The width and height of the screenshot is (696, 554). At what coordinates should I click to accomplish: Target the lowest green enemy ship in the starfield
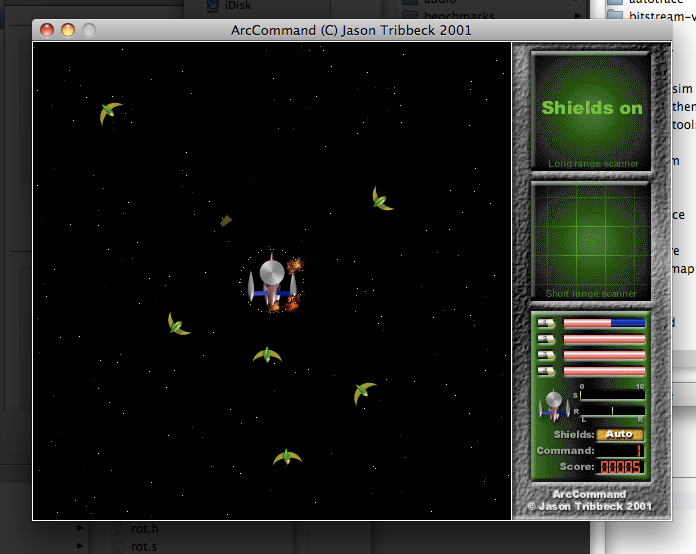click(287, 458)
